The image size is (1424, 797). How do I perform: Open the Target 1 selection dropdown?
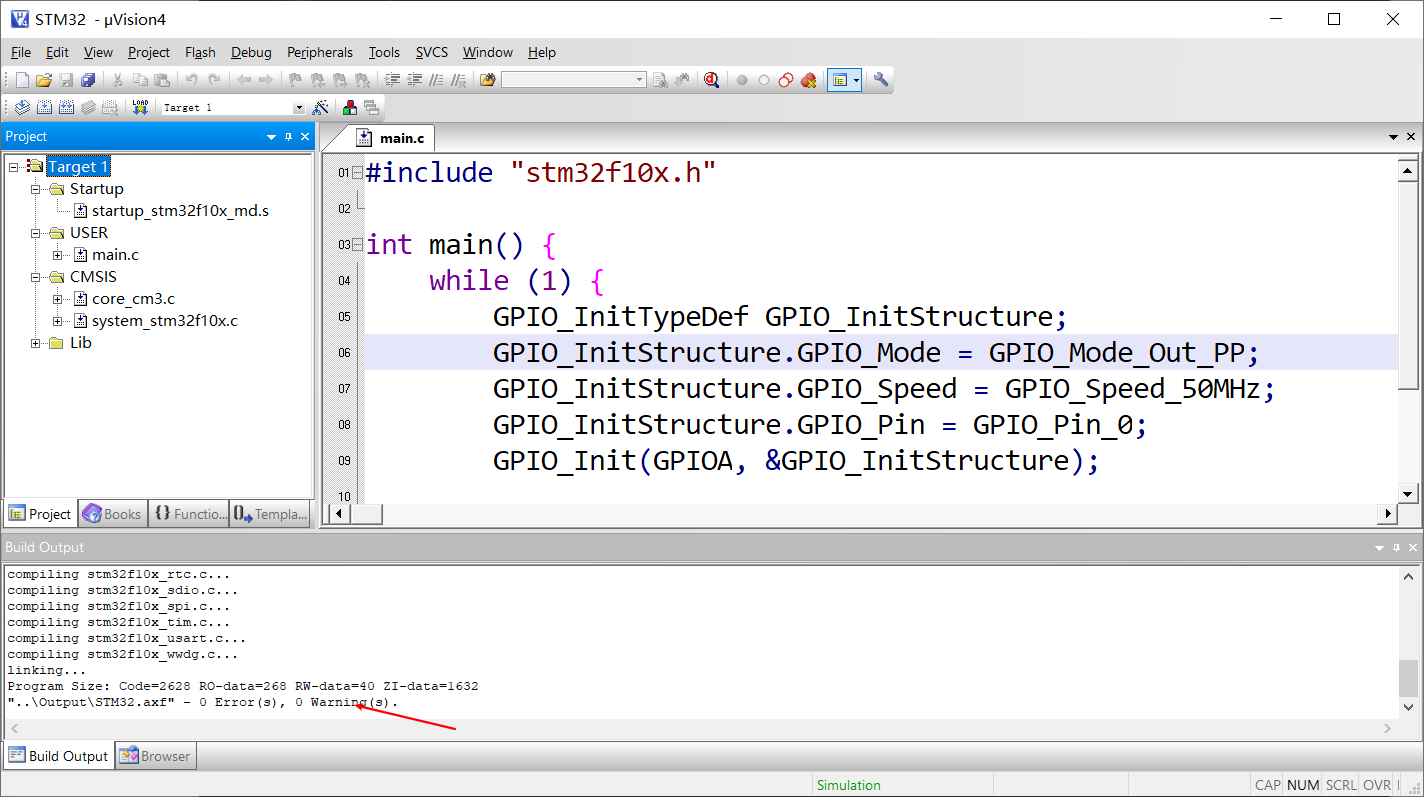click(298, 108)
